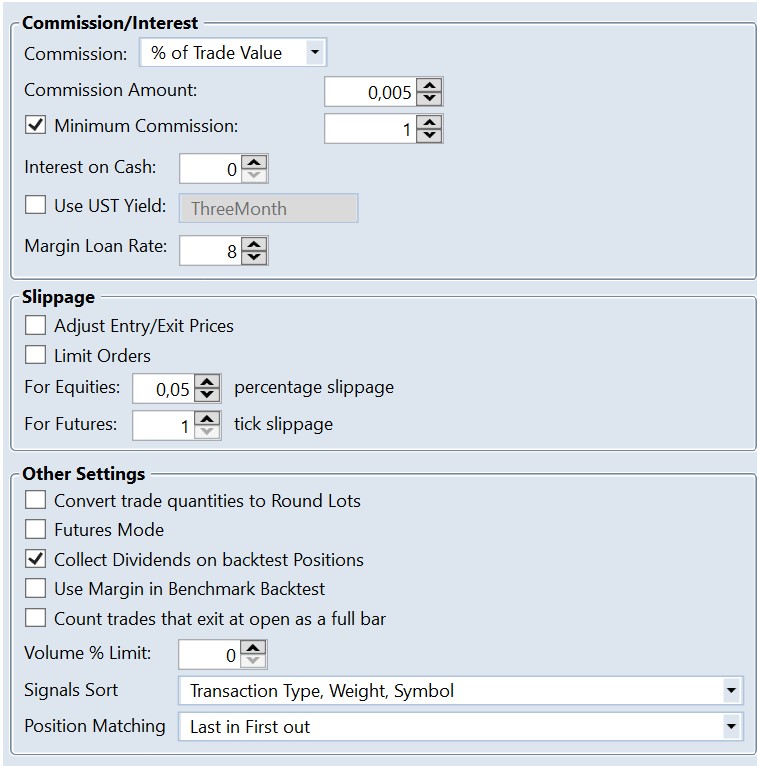
Task: Increase the Commission Amount spinner value
Action: pos(430,86)
